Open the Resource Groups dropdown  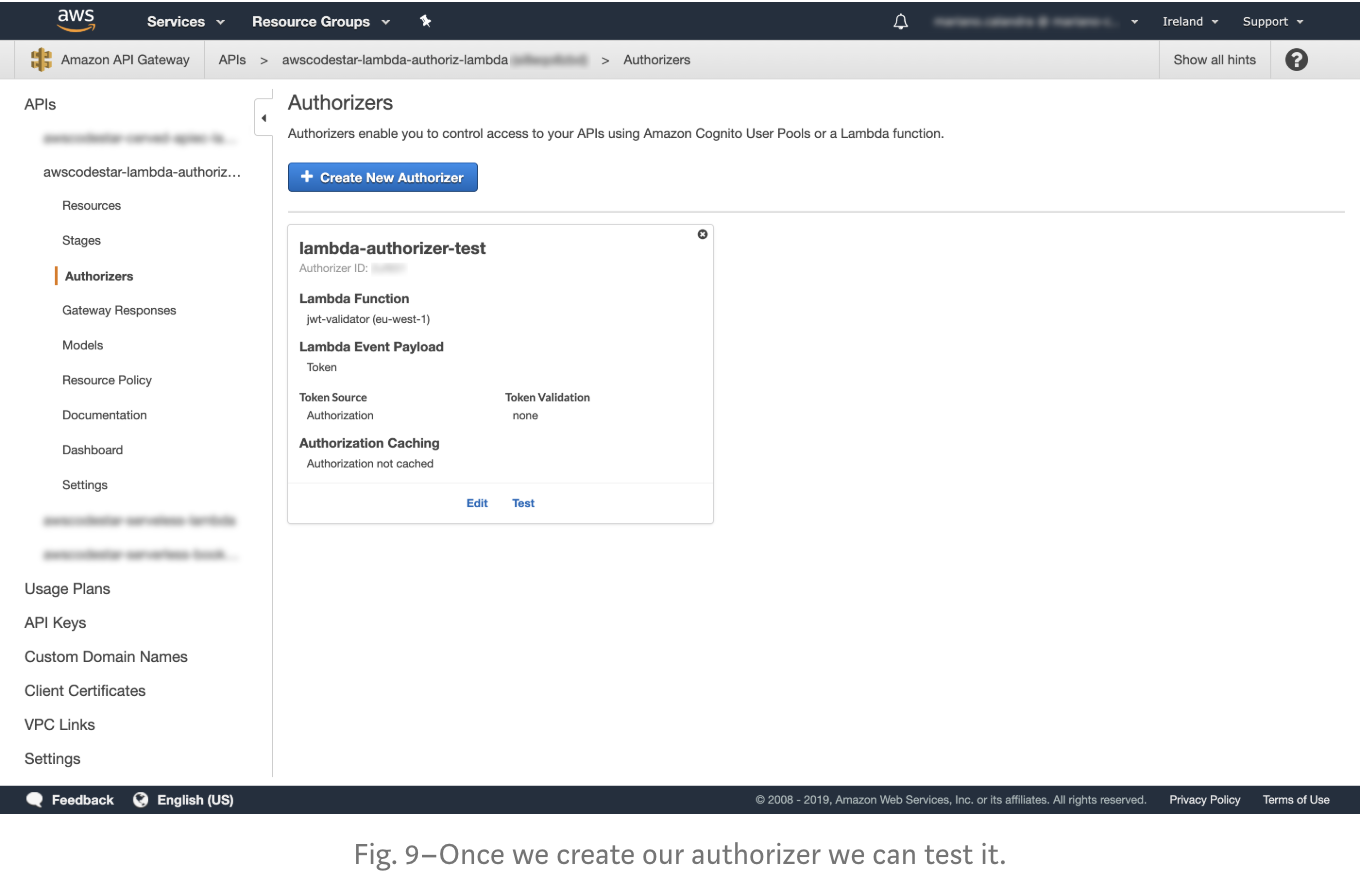click(321, 21)
